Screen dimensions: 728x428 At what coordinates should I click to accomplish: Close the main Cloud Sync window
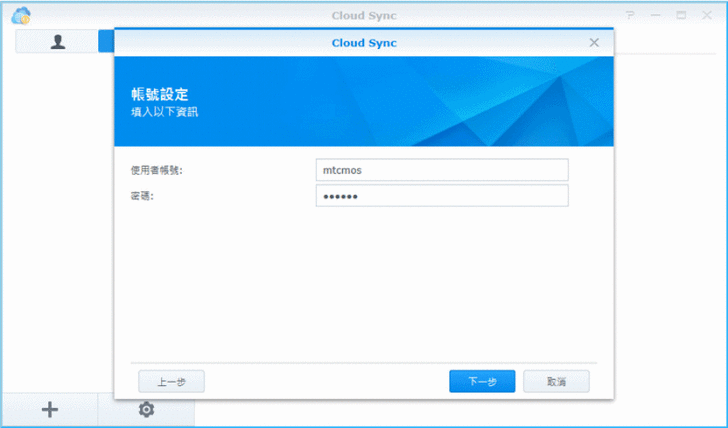click(x=707, y=15)
